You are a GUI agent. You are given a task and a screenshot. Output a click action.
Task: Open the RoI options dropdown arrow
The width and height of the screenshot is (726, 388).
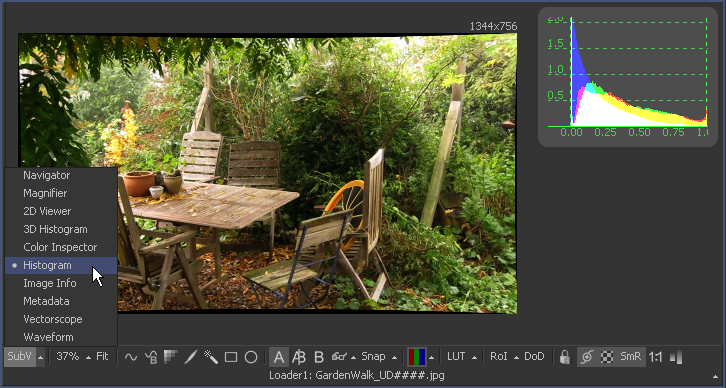[x=516, y=357]
